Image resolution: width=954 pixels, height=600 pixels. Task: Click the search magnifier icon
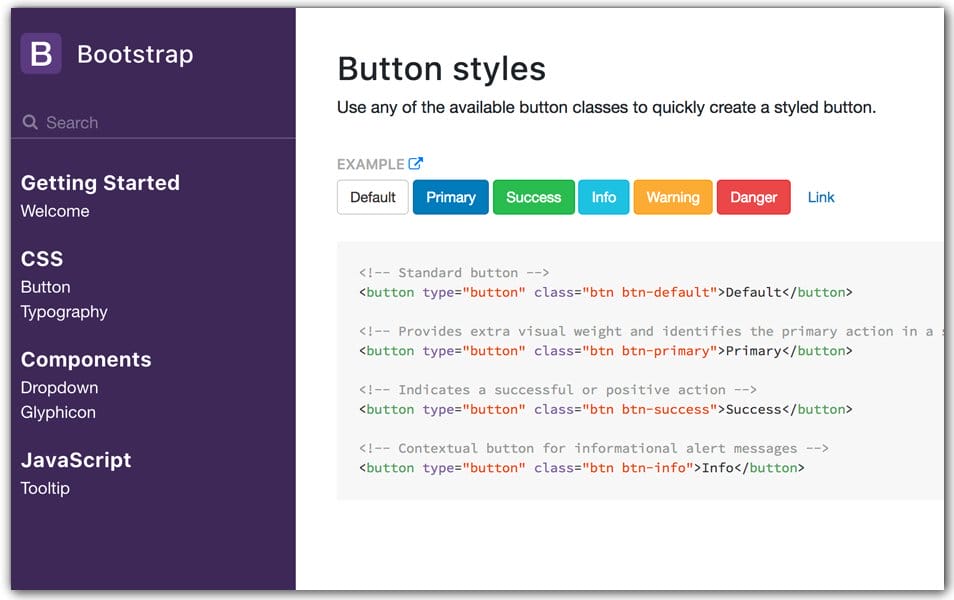(28, 122)
